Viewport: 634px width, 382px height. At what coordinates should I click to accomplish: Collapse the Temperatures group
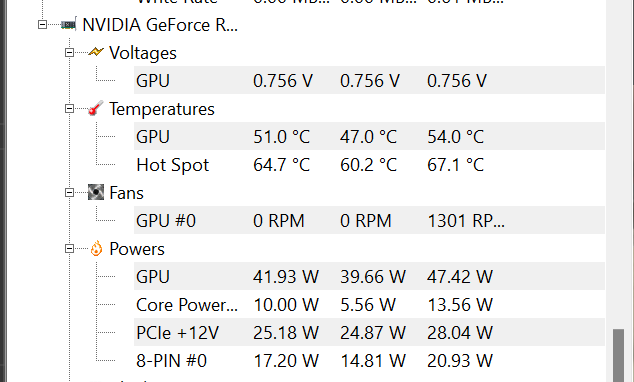[x=70, y=109]
